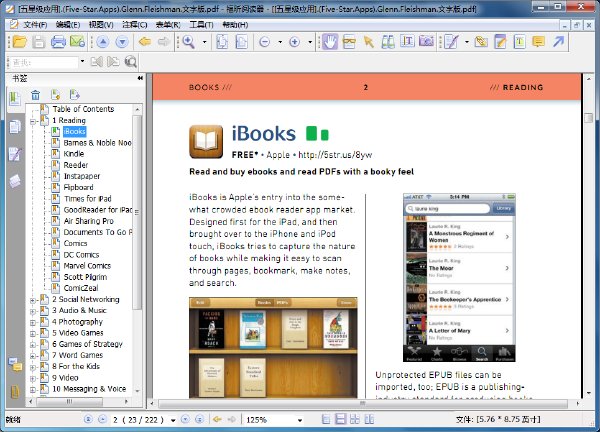Open the Table of Contents bookmark
Image resolution: width=600 pixels, height=432 pixels.
[83, 109]
